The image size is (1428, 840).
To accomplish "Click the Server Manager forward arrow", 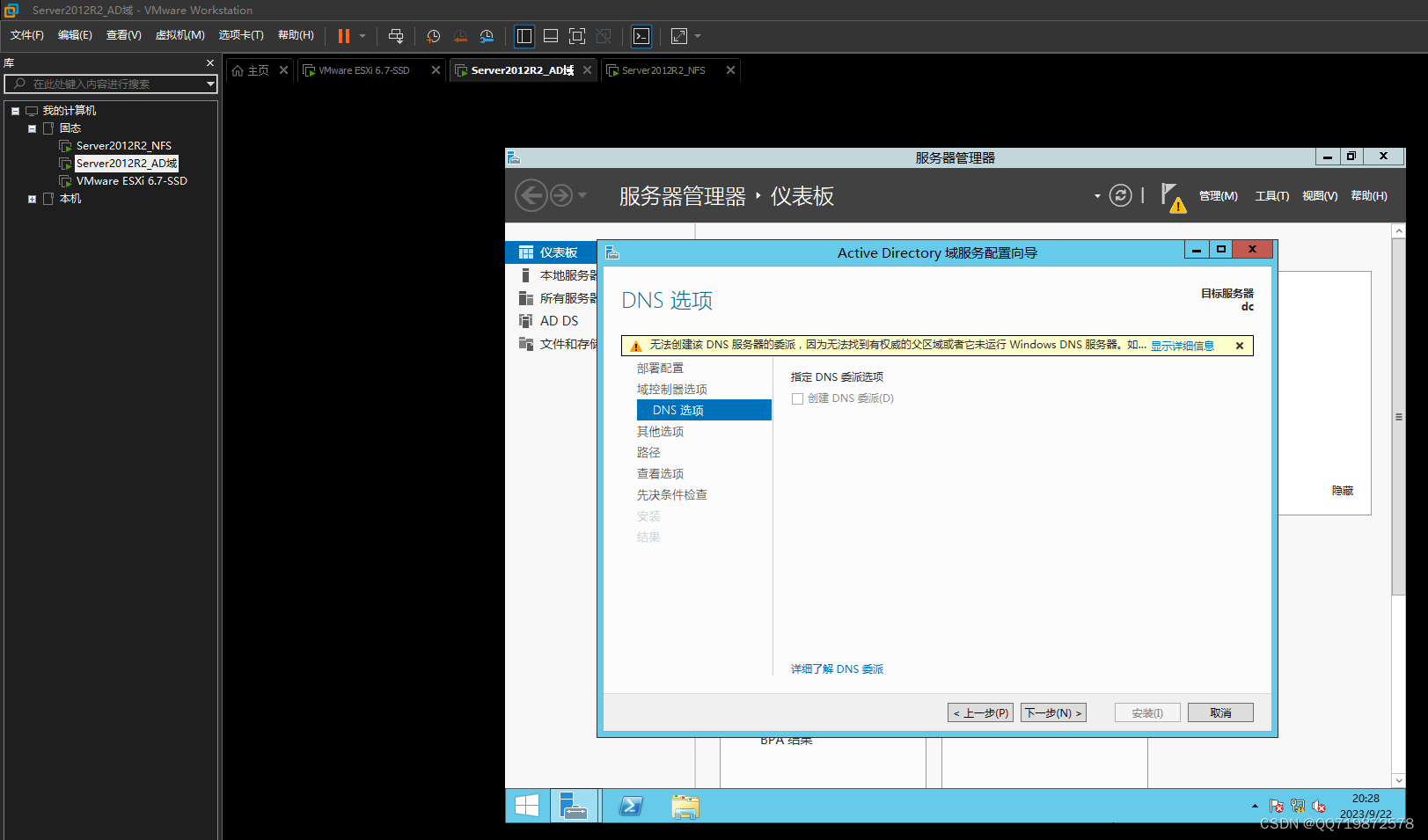I will [561, 195].
